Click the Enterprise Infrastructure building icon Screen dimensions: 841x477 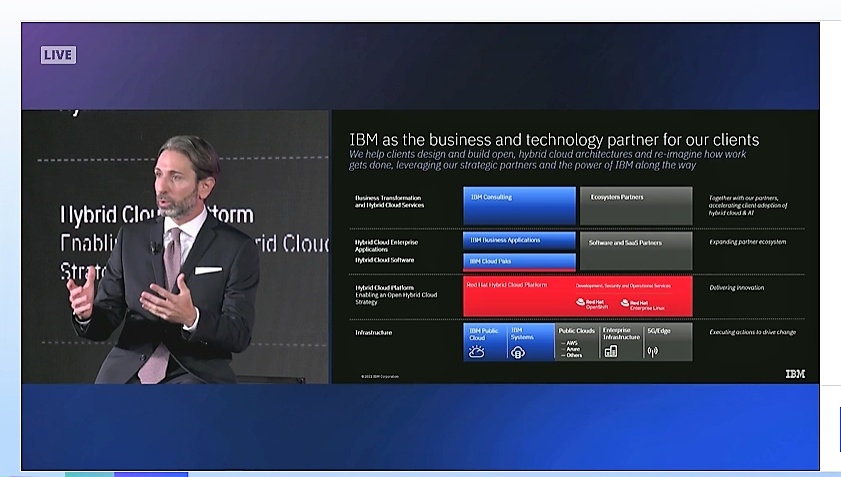point(610,351)
